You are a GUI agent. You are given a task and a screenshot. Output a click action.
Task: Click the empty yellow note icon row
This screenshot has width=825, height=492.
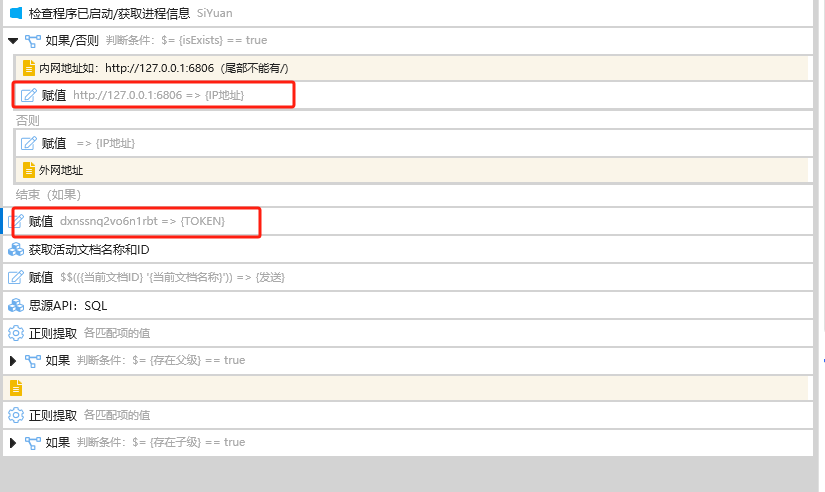tap(16, 388)
